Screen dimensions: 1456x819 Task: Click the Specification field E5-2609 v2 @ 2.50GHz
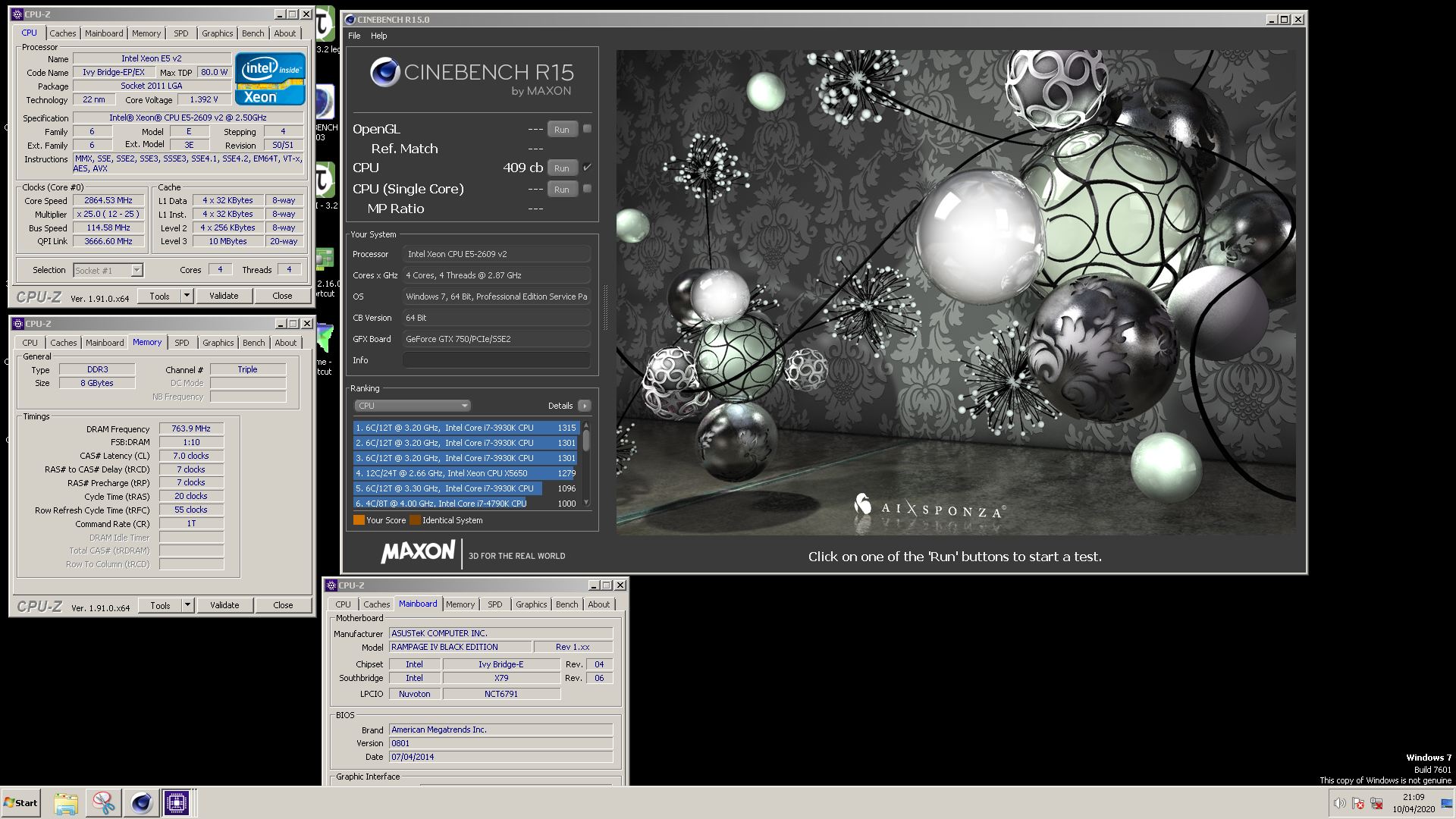point(188,118)
